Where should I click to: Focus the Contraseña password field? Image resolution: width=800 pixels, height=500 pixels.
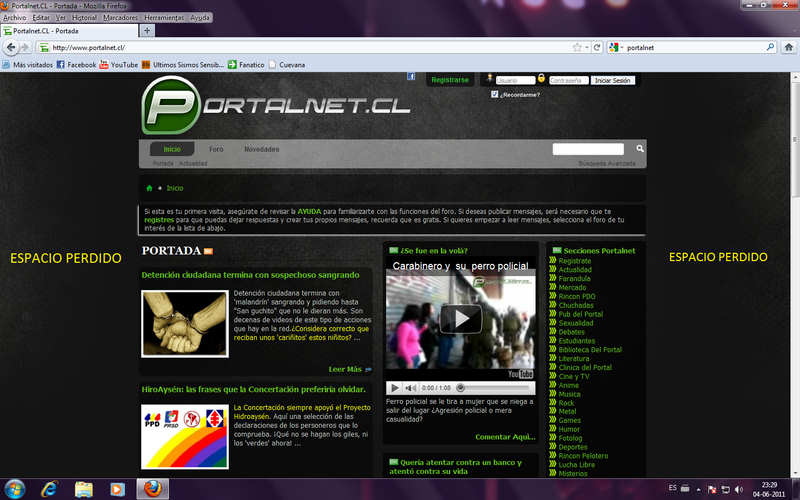(x=568, y=80)
